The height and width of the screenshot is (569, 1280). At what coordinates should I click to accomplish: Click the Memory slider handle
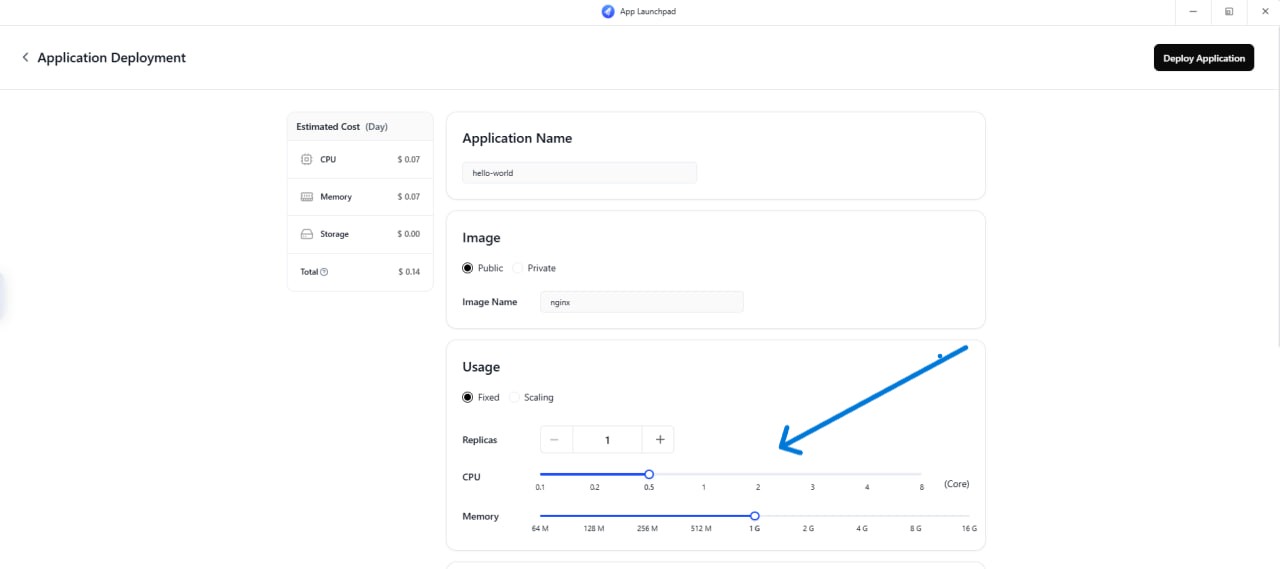[755, 516]
